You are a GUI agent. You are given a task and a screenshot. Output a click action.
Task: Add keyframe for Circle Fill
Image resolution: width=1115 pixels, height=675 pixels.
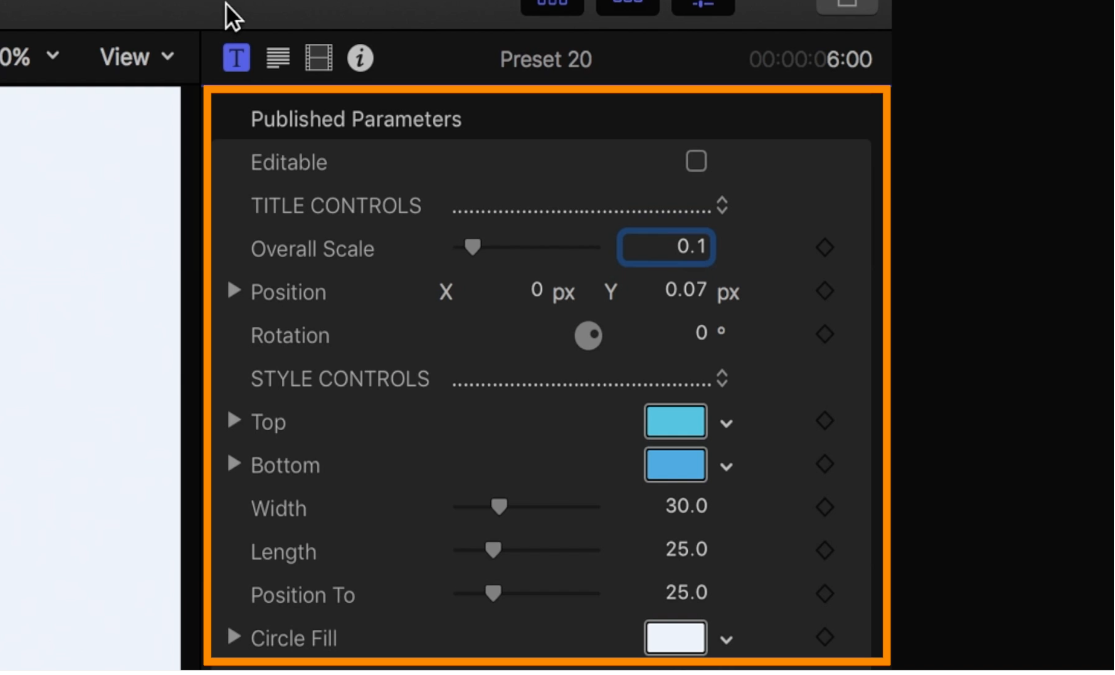(825, 637)
